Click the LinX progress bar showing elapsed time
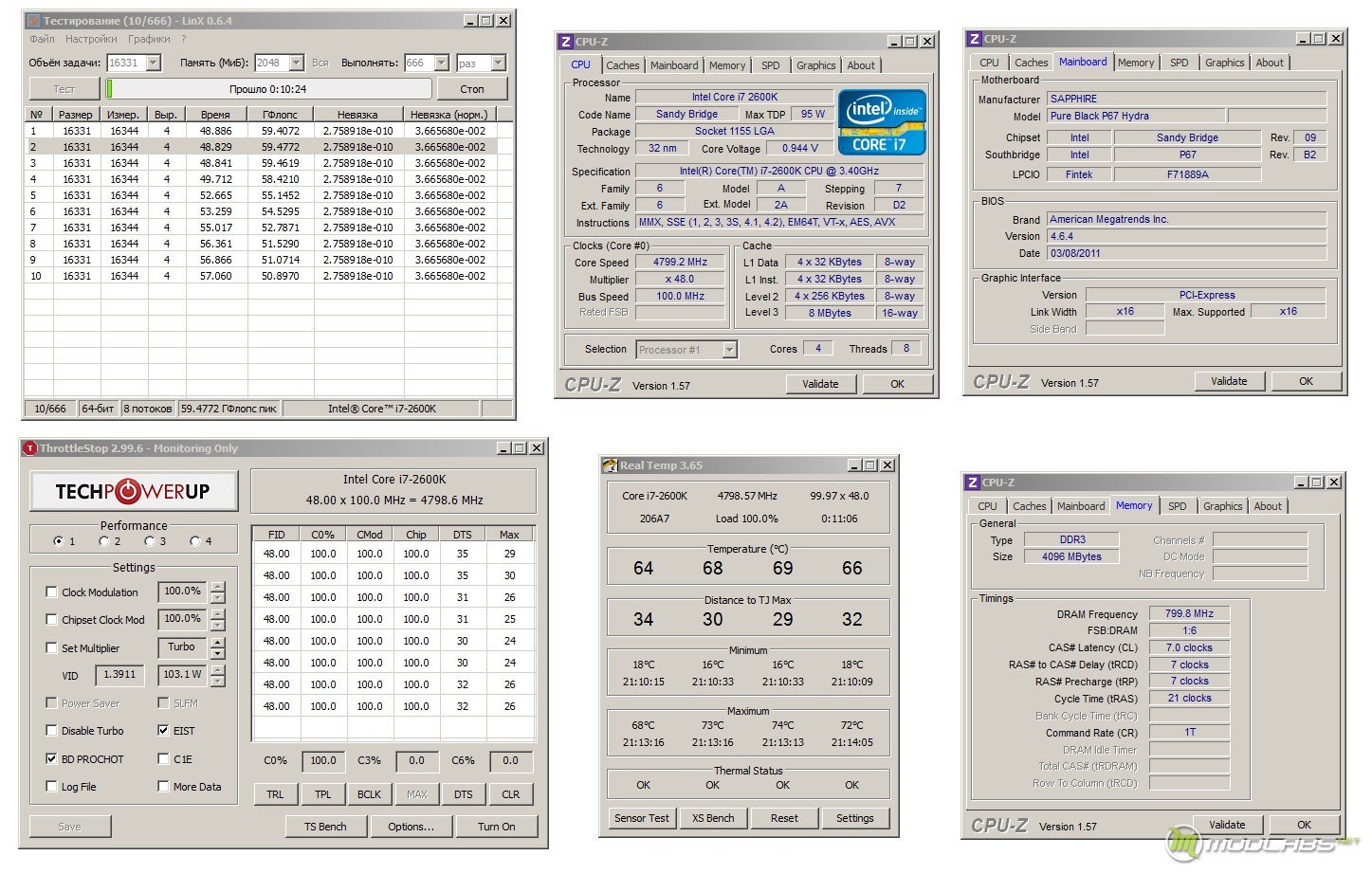Viewport: 1372px width, 874px height. coord(268,89)
